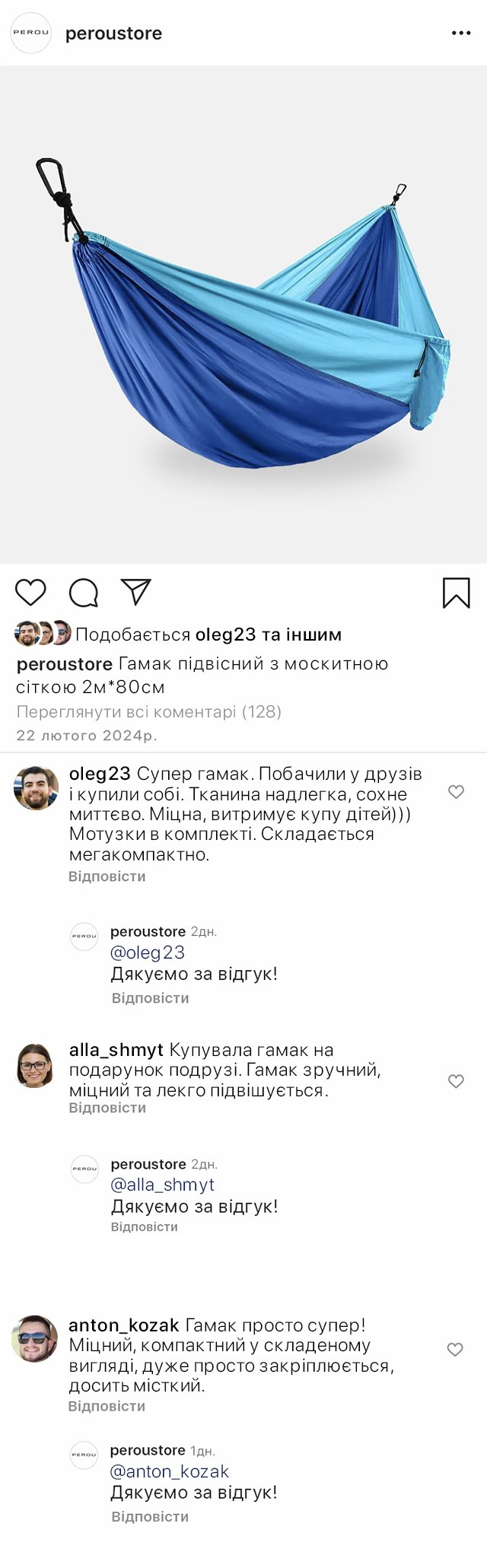View oleg23's profile avatar
This screenshot has height=1568, width=487.
[37, 788]
